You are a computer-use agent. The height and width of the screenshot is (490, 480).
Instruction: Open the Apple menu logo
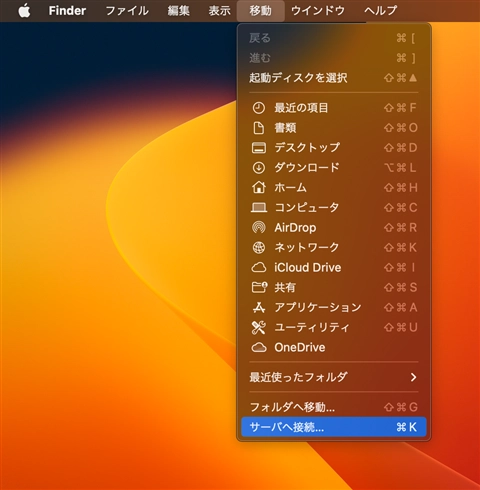tap(24, 11)
